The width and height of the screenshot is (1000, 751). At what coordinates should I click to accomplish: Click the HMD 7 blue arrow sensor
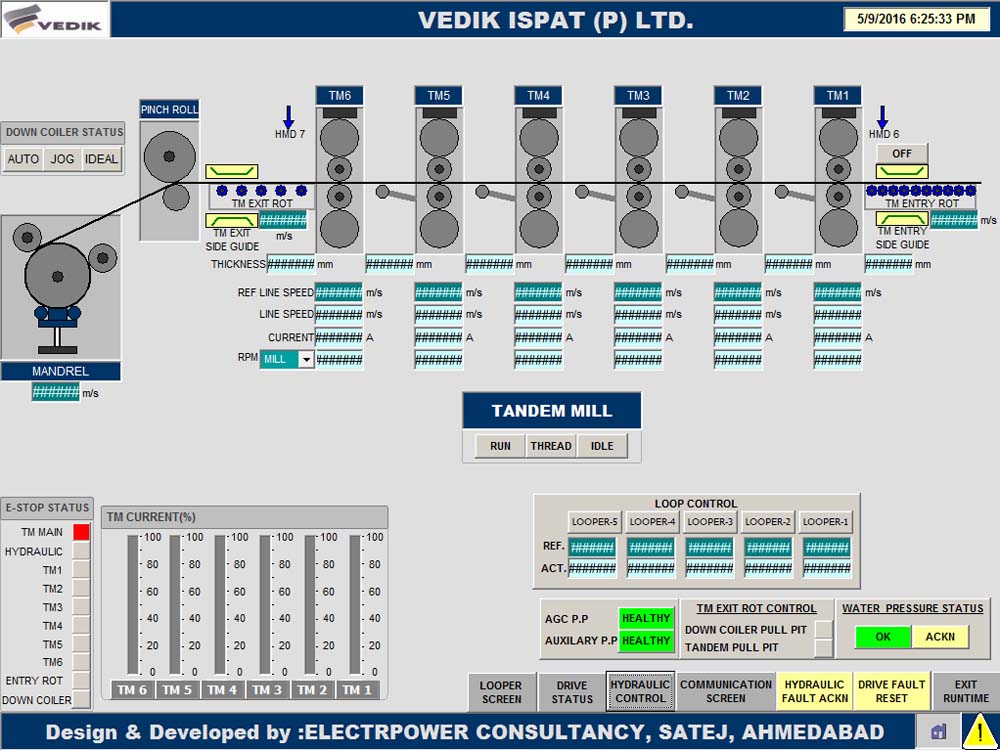[288, 117]
